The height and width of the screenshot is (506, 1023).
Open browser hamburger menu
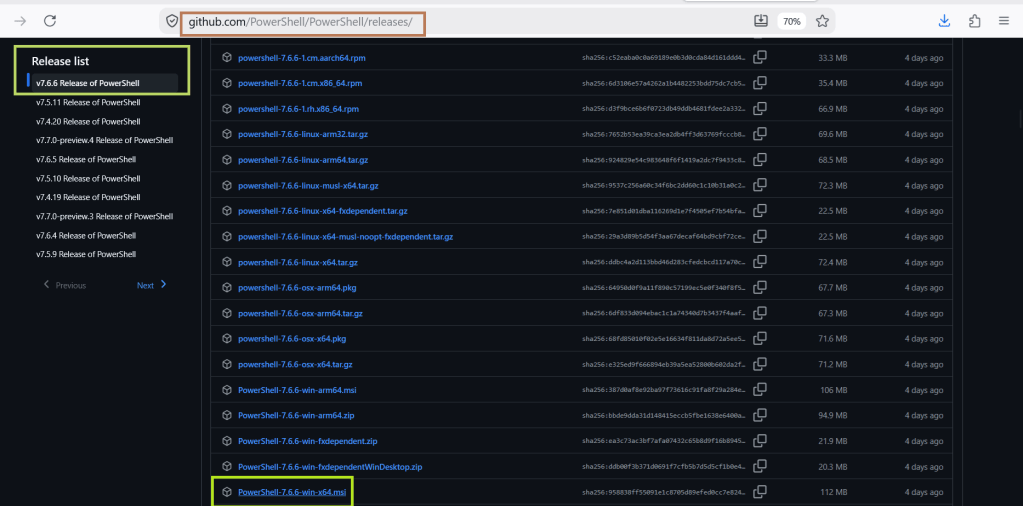tap(1004, 22)
